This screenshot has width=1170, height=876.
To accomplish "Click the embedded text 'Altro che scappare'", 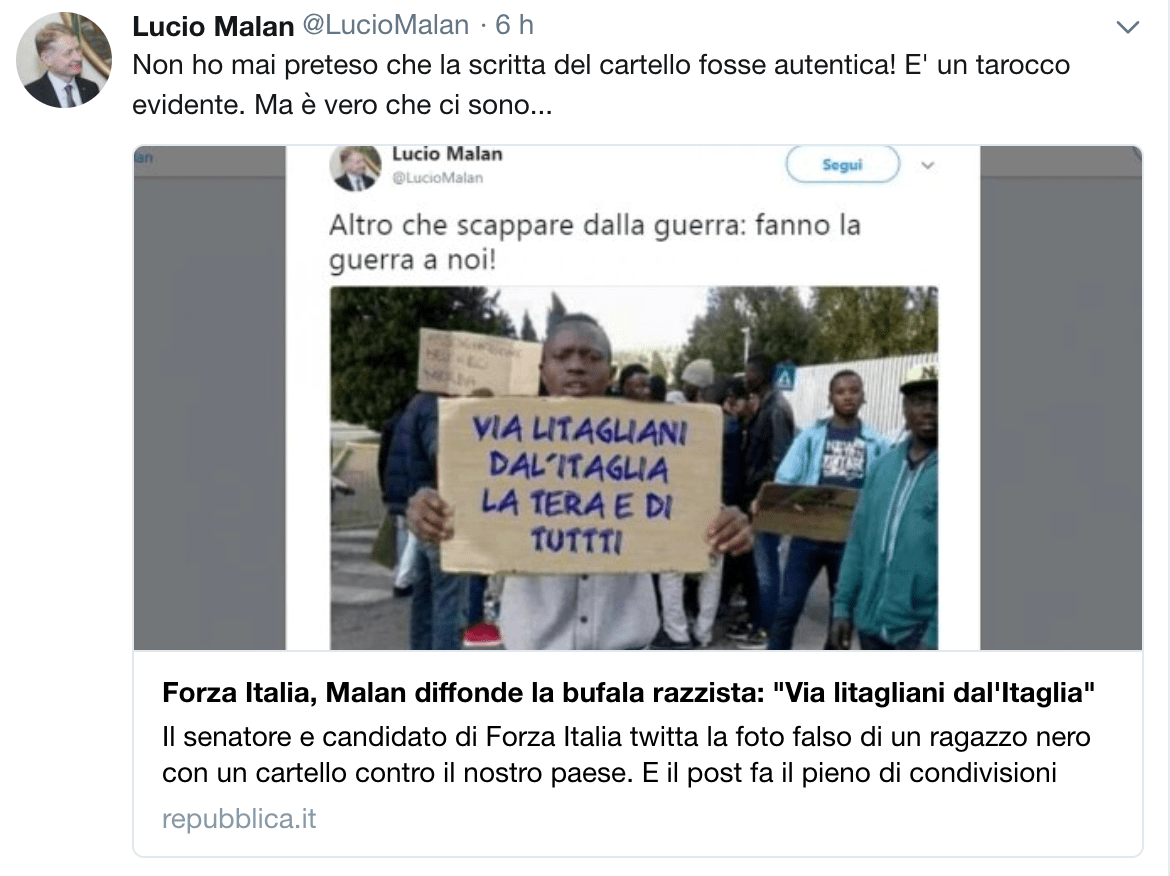I will pyautogui.click(x=595, y=243).
